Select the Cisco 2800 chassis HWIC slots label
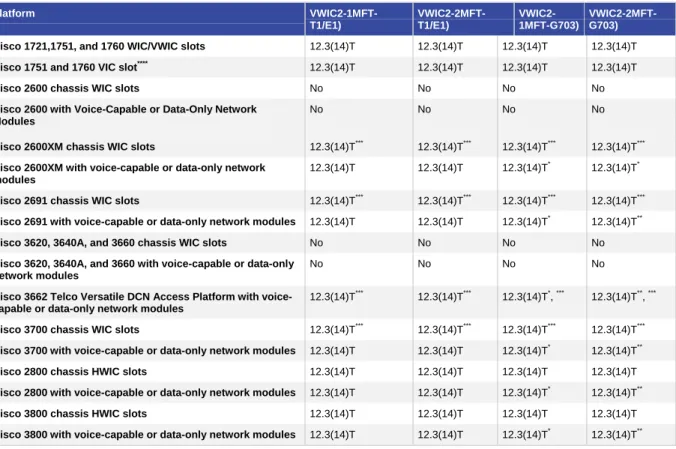Viewport: 676px width, 449px height. coord(73,371)
